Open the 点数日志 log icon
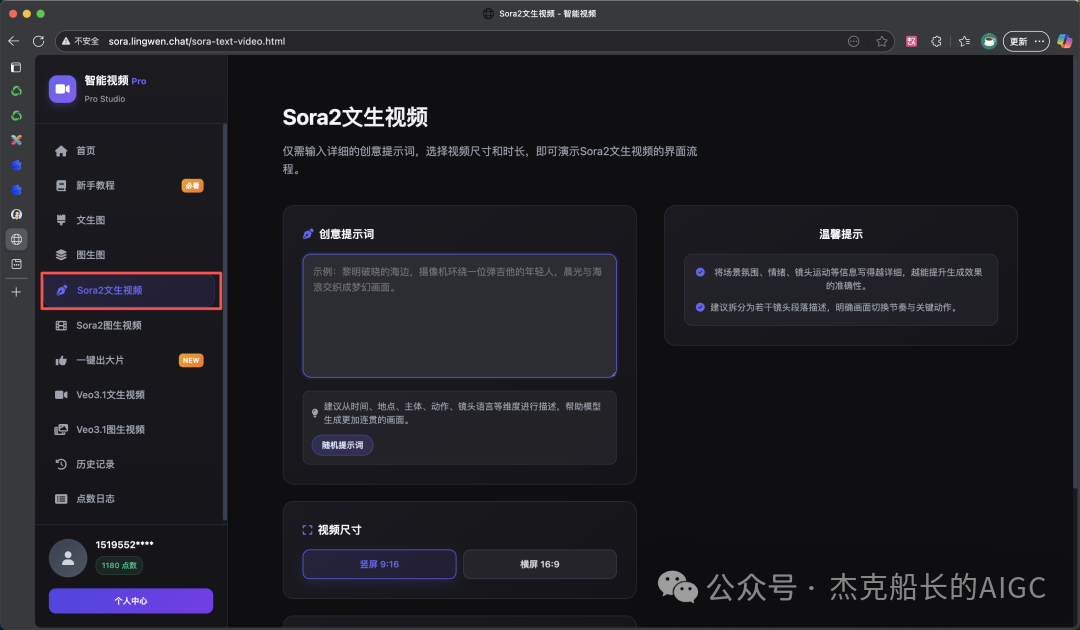Image resolution: width=1080 pixels, height=630 pixels. (62, 498)
